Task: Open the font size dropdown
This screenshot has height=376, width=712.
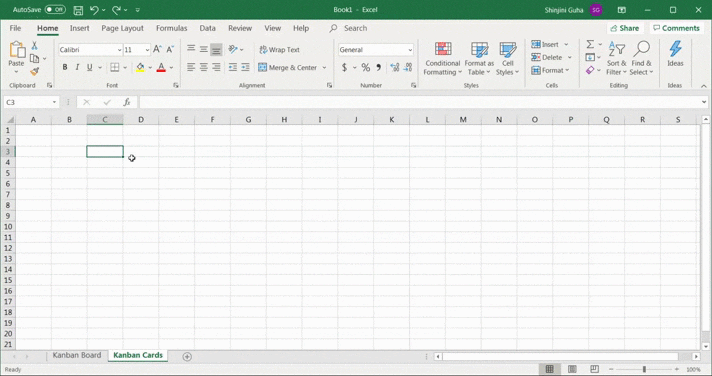Action: (147, 50)
